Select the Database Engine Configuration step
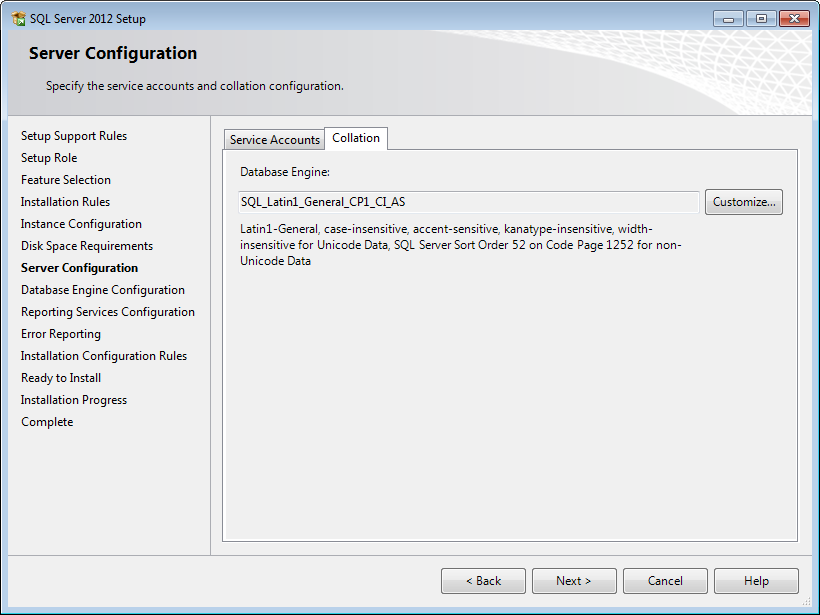Screen dimensions: 820x615 click(103, 290)
